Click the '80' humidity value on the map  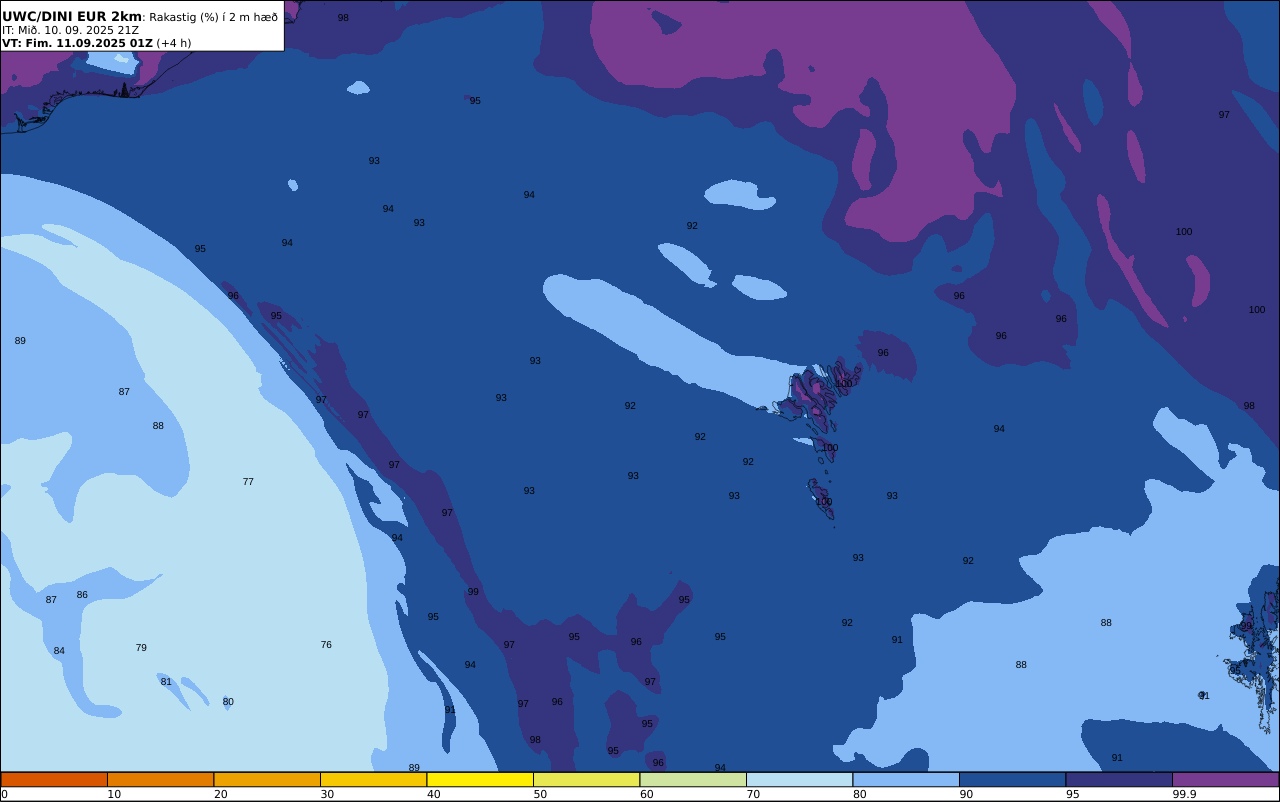coord(228,702)
